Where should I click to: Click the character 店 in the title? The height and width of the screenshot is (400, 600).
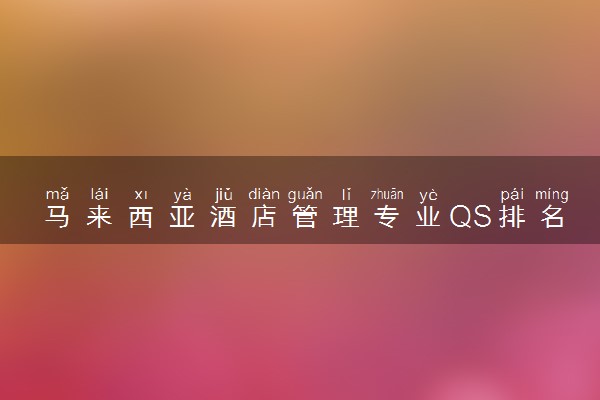click(264, 217)
